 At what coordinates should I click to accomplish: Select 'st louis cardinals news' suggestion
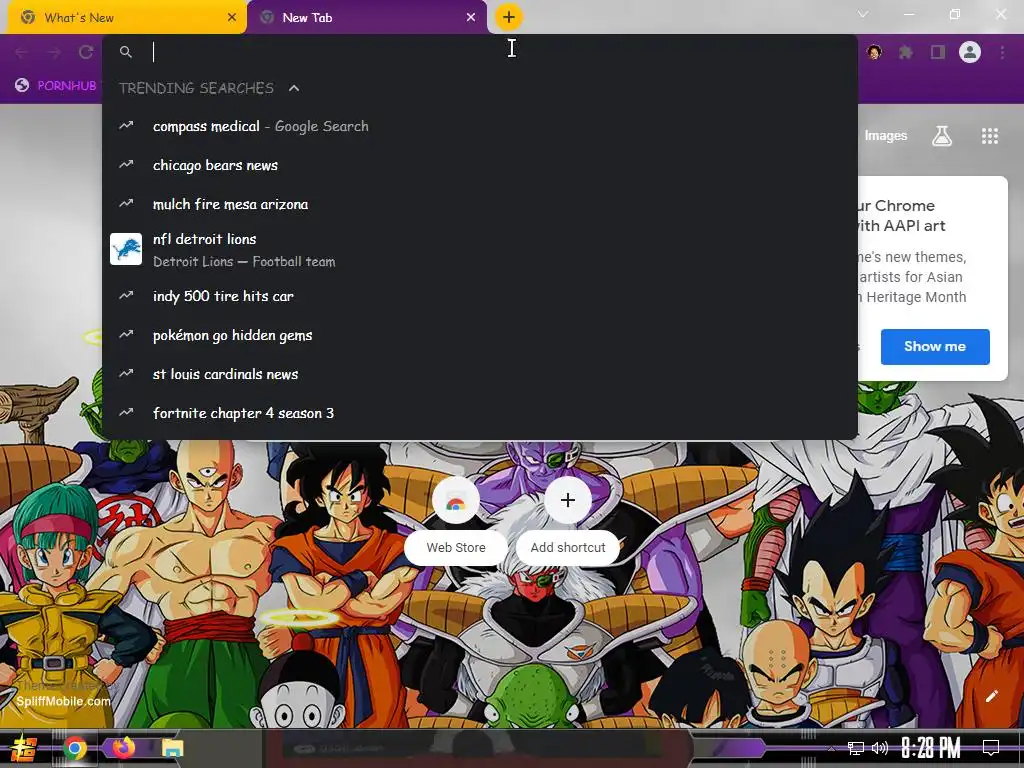tap(480, 374)
